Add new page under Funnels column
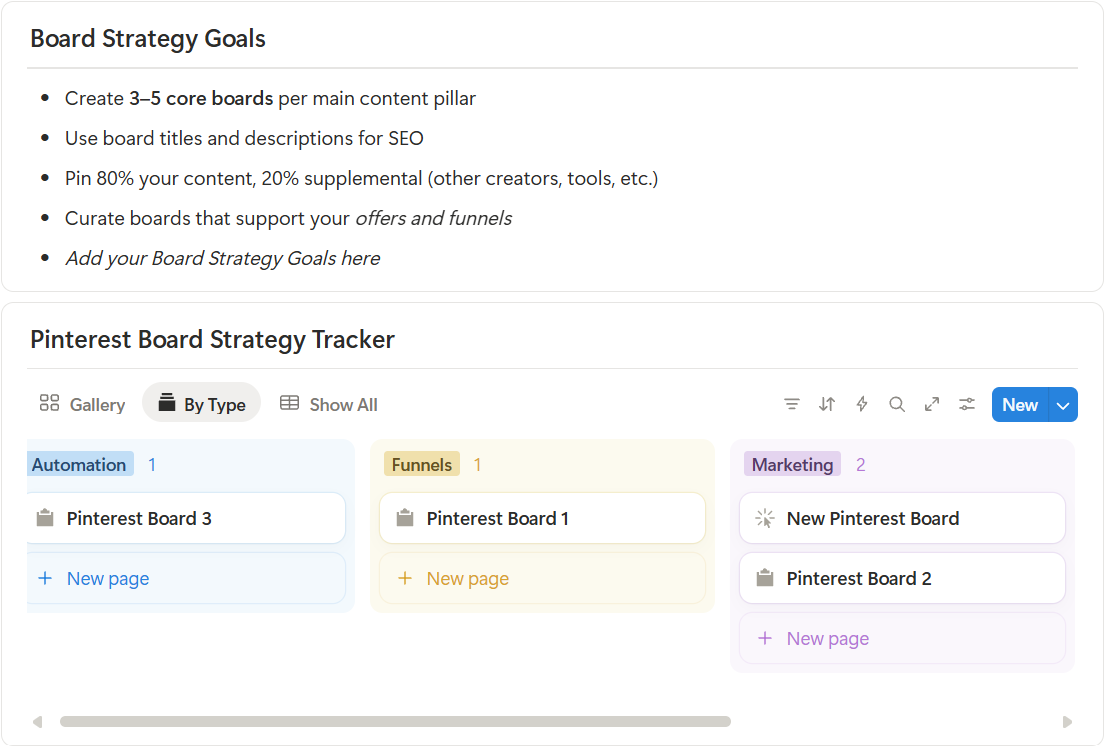1105x747 pixels. (x=467, y=579)
